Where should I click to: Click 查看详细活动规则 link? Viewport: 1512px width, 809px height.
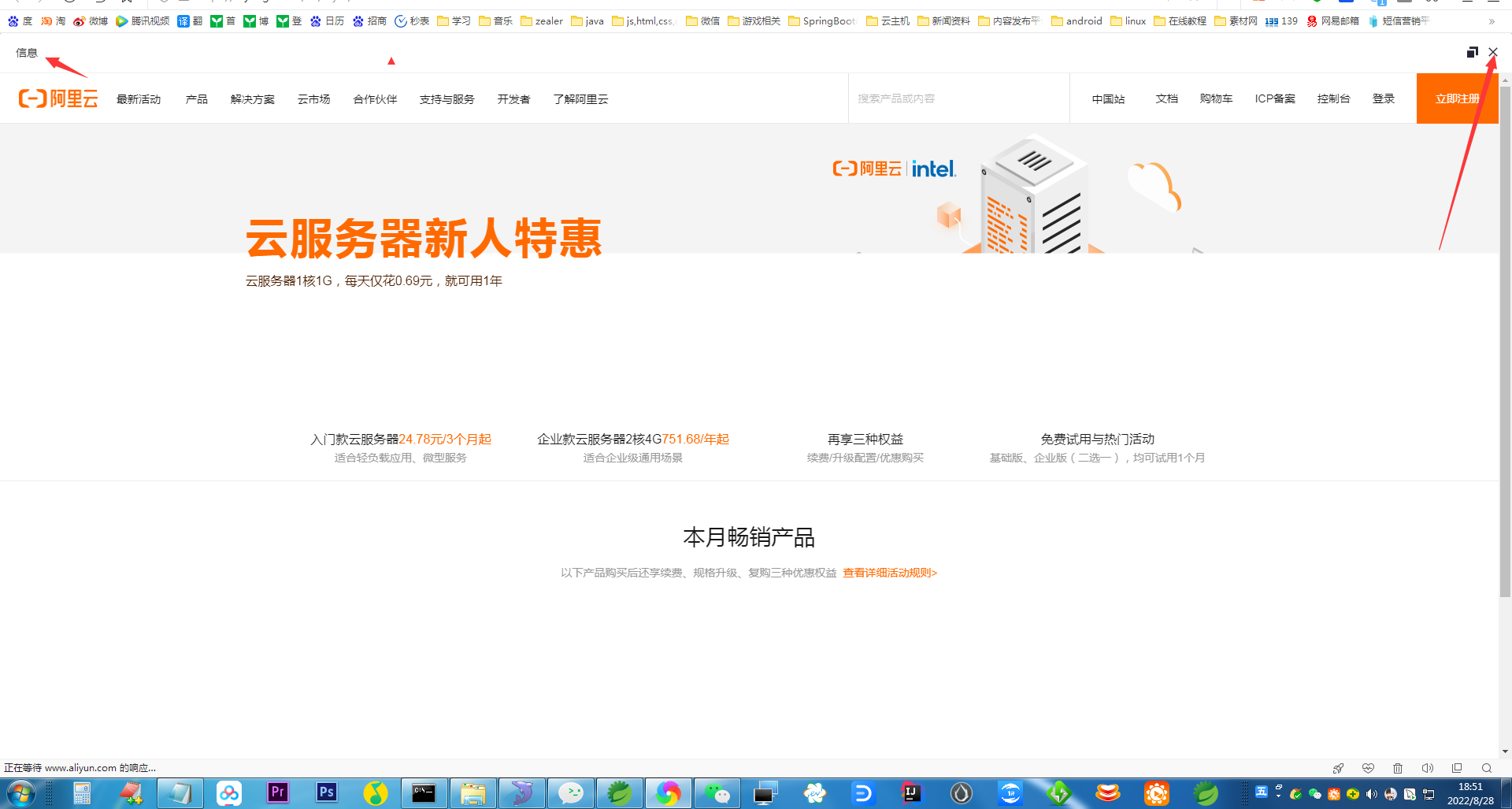click(890, 573)
